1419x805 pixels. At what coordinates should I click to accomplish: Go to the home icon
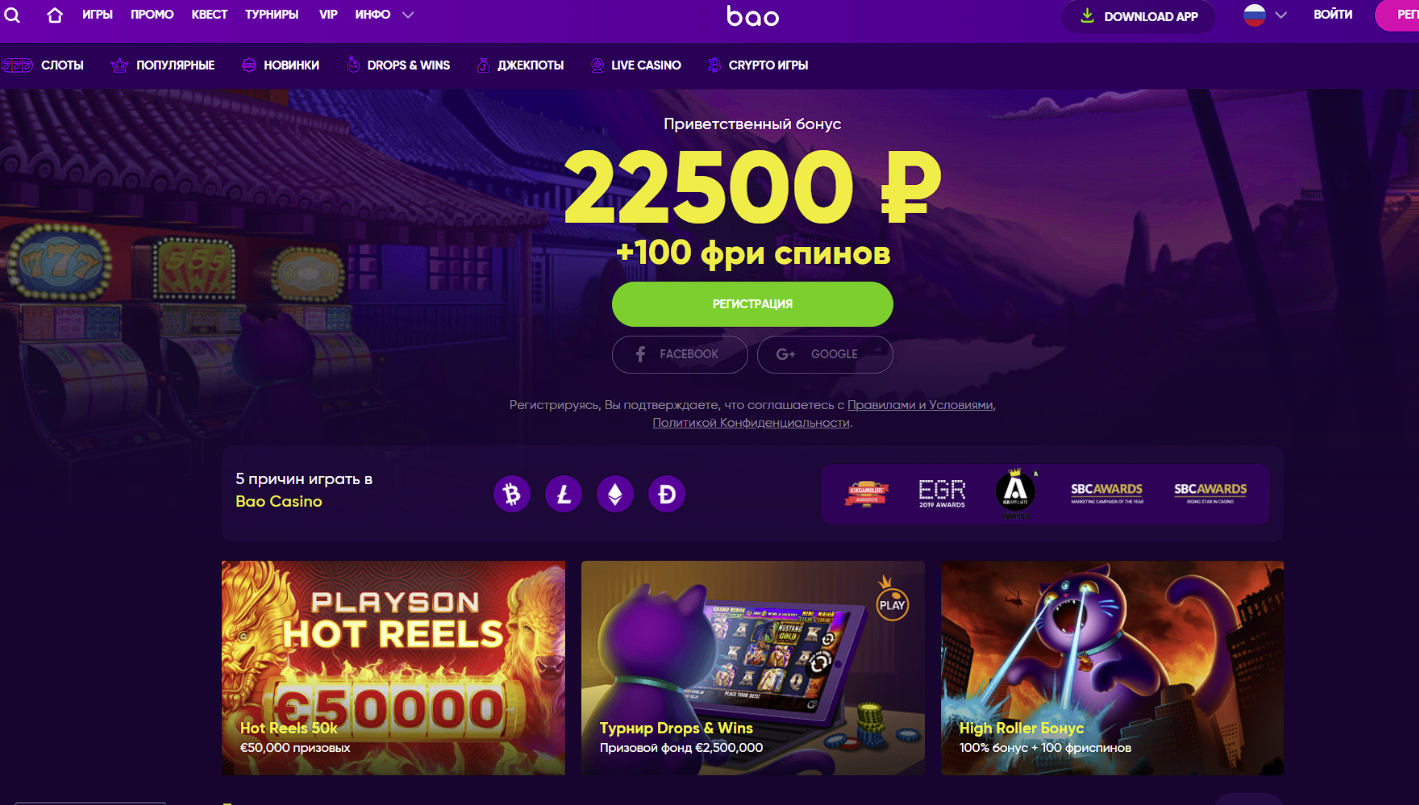tap(55, 15)
